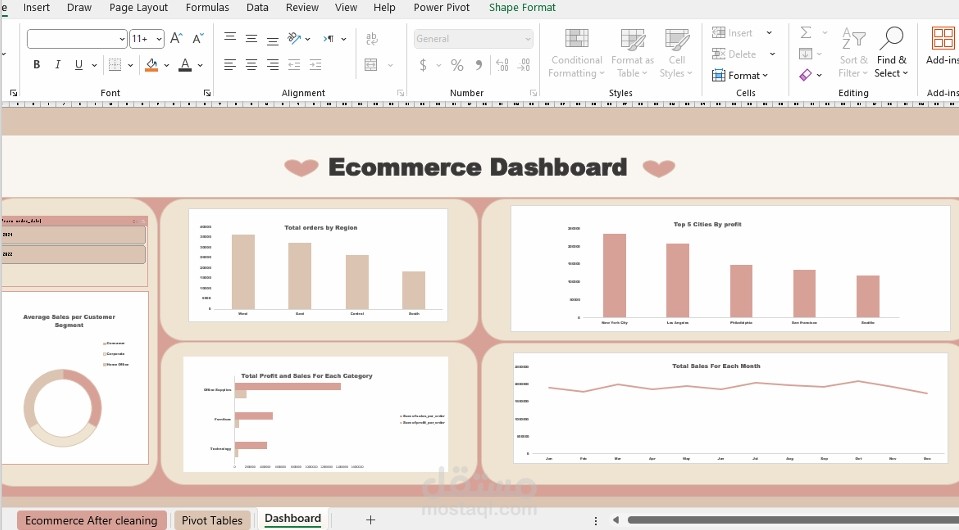Toggle Underline formatting
The image size is (959, 530).
coord(78,64)
